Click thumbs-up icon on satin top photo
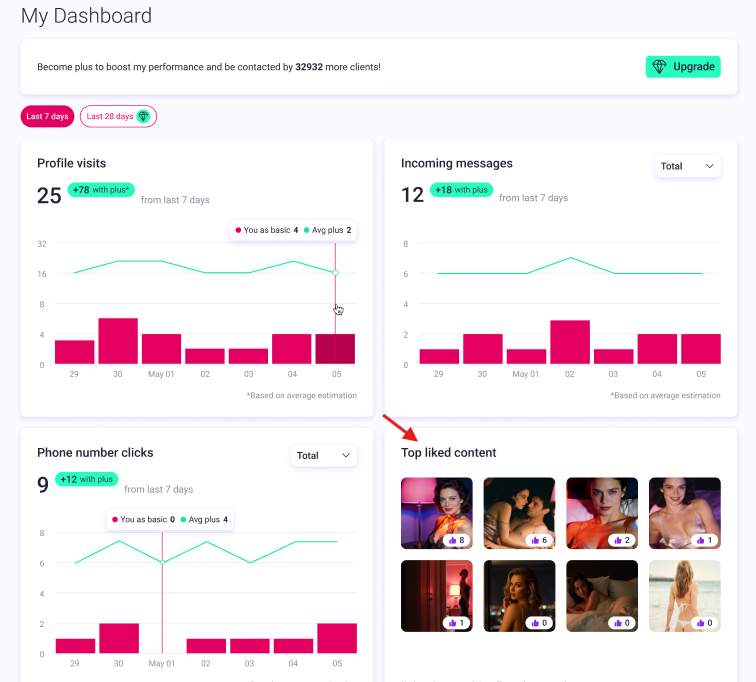 point(701,540)
